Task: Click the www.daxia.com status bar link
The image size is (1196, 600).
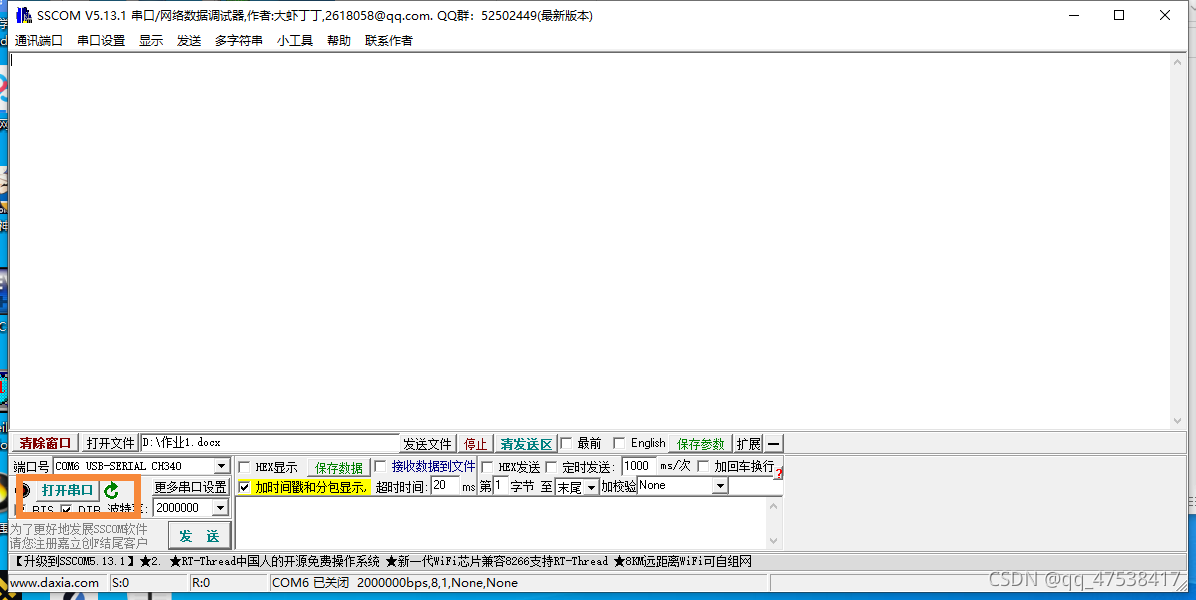Action: (x=55, y=582)
